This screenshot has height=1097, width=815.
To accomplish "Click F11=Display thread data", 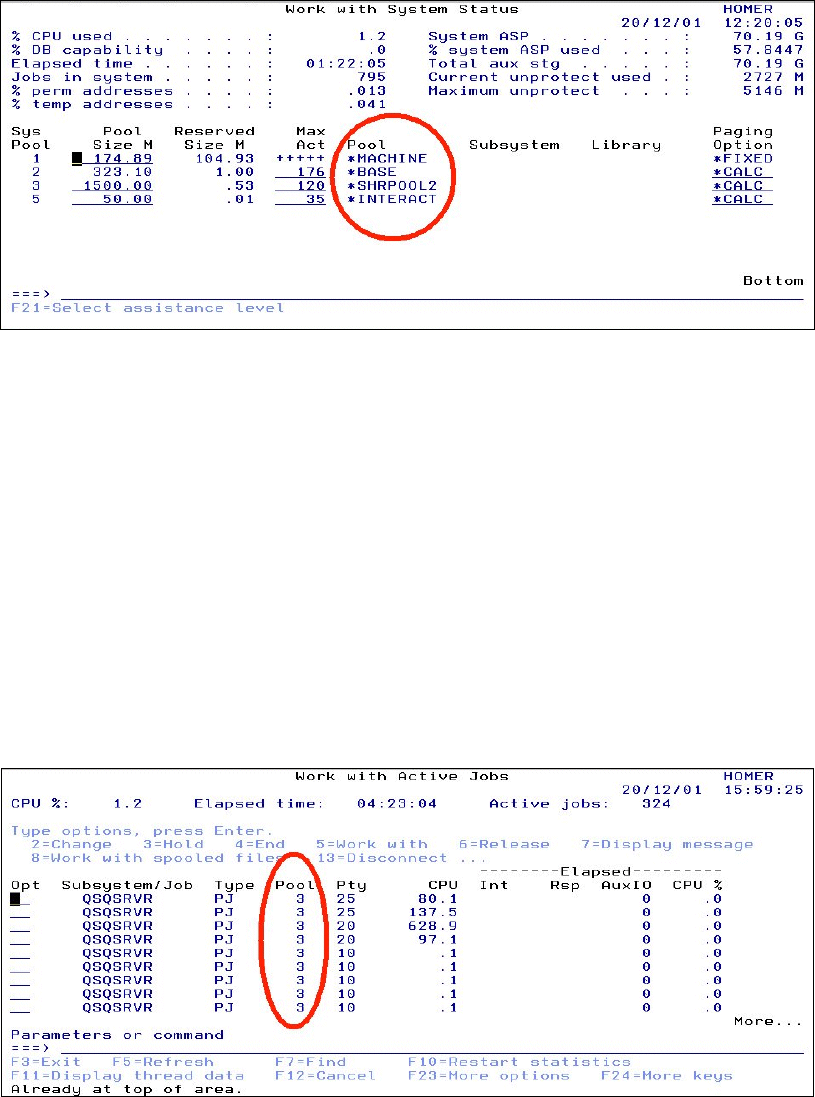I will (127, 1075).
